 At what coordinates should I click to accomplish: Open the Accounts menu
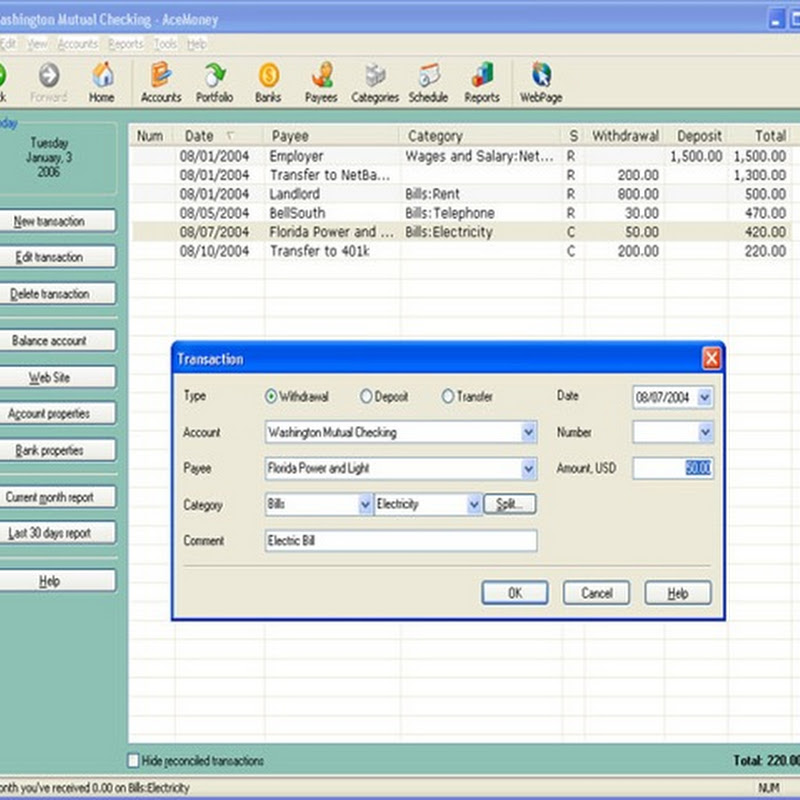click(x=78, y=44)
